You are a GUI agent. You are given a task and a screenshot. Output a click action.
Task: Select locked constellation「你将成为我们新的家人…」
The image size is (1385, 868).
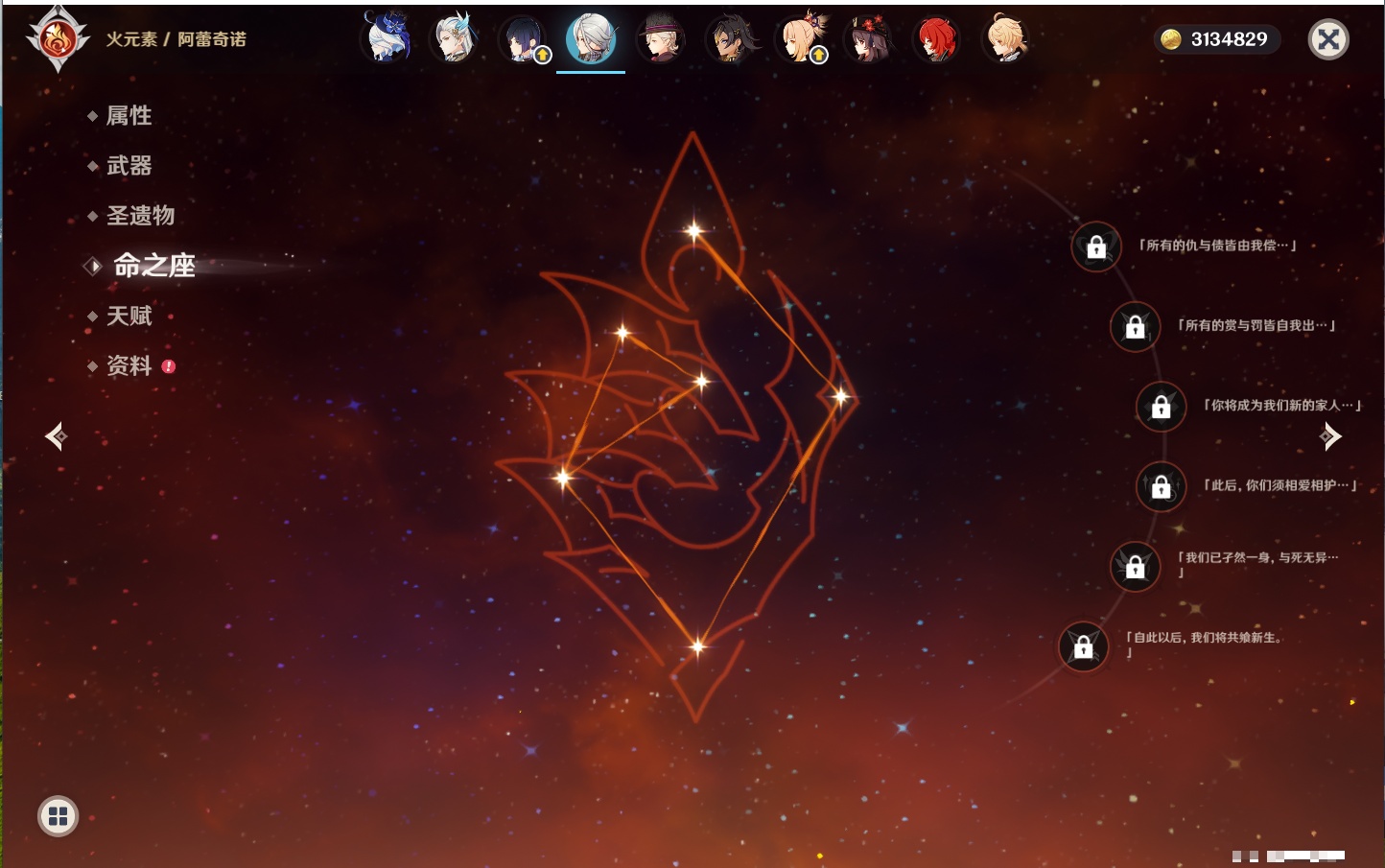pyautogui.click(x=1162, y=407)
